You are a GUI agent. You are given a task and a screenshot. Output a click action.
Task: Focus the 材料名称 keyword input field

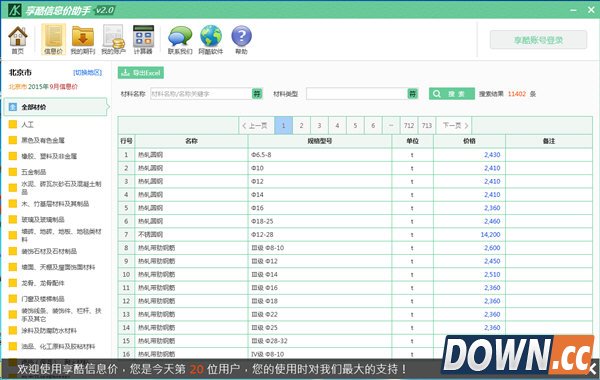coord(201,94)
